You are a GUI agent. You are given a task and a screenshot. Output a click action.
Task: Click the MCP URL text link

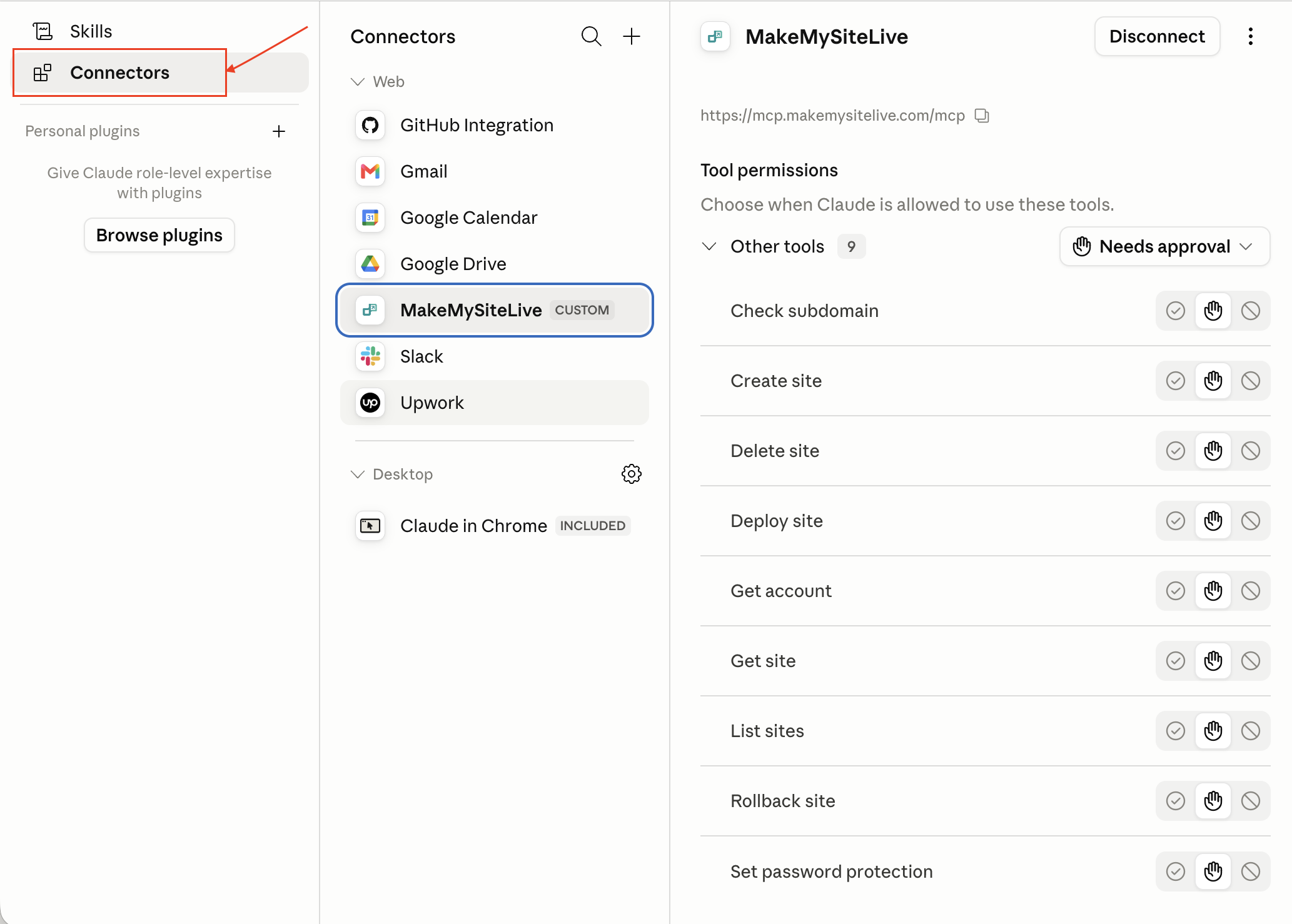pyautogui.click(x=832, y=116)
